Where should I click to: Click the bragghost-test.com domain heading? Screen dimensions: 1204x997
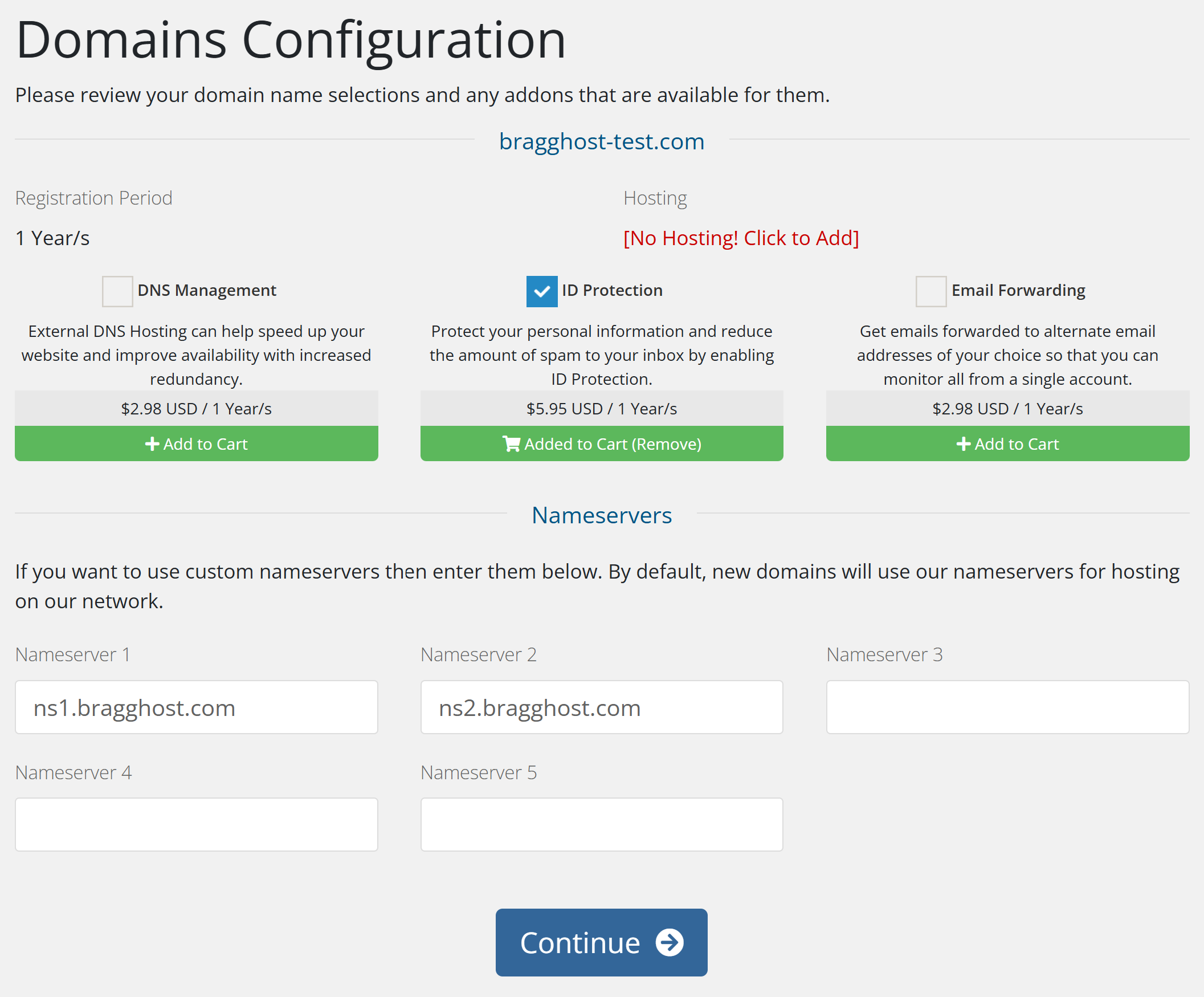point(601,142)
